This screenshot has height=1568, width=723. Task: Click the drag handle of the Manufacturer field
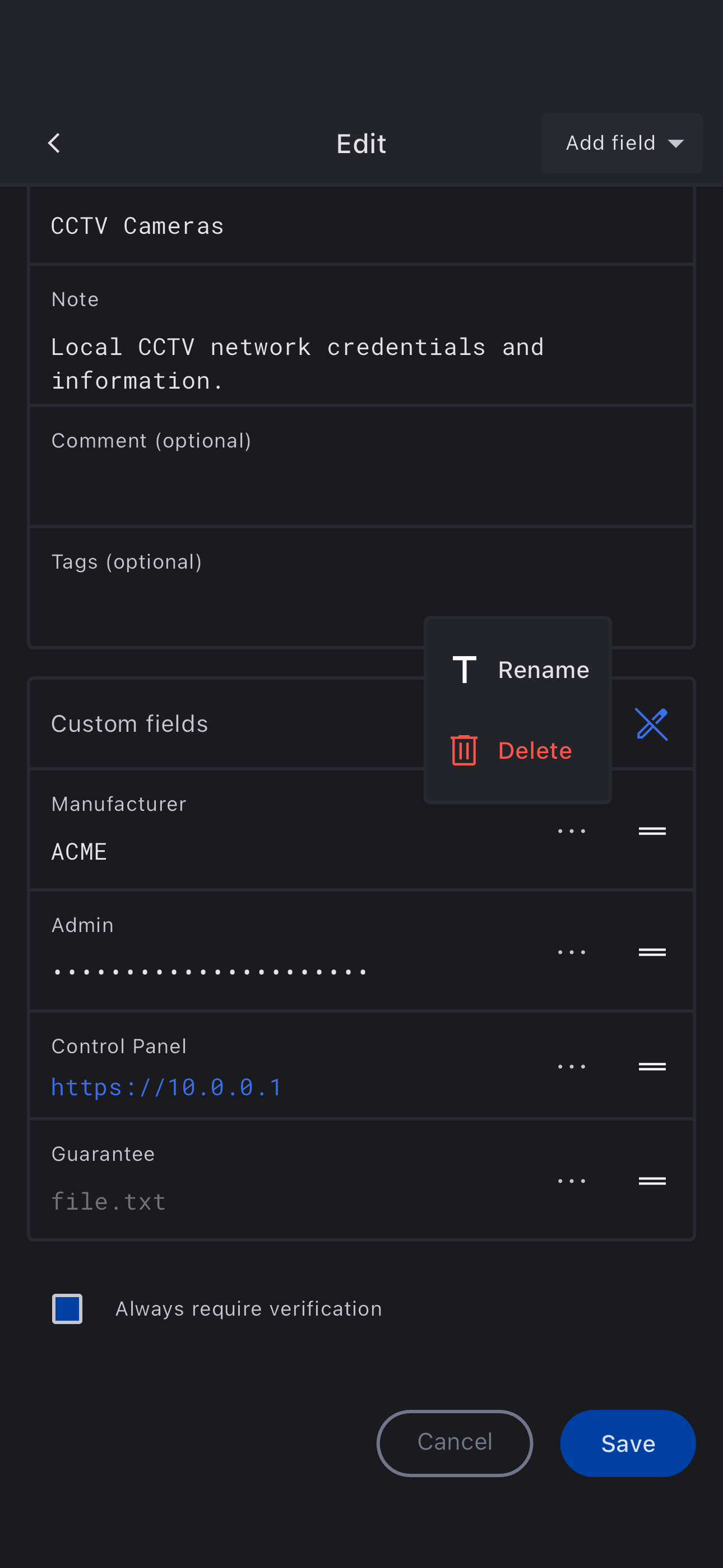(651, 831)
